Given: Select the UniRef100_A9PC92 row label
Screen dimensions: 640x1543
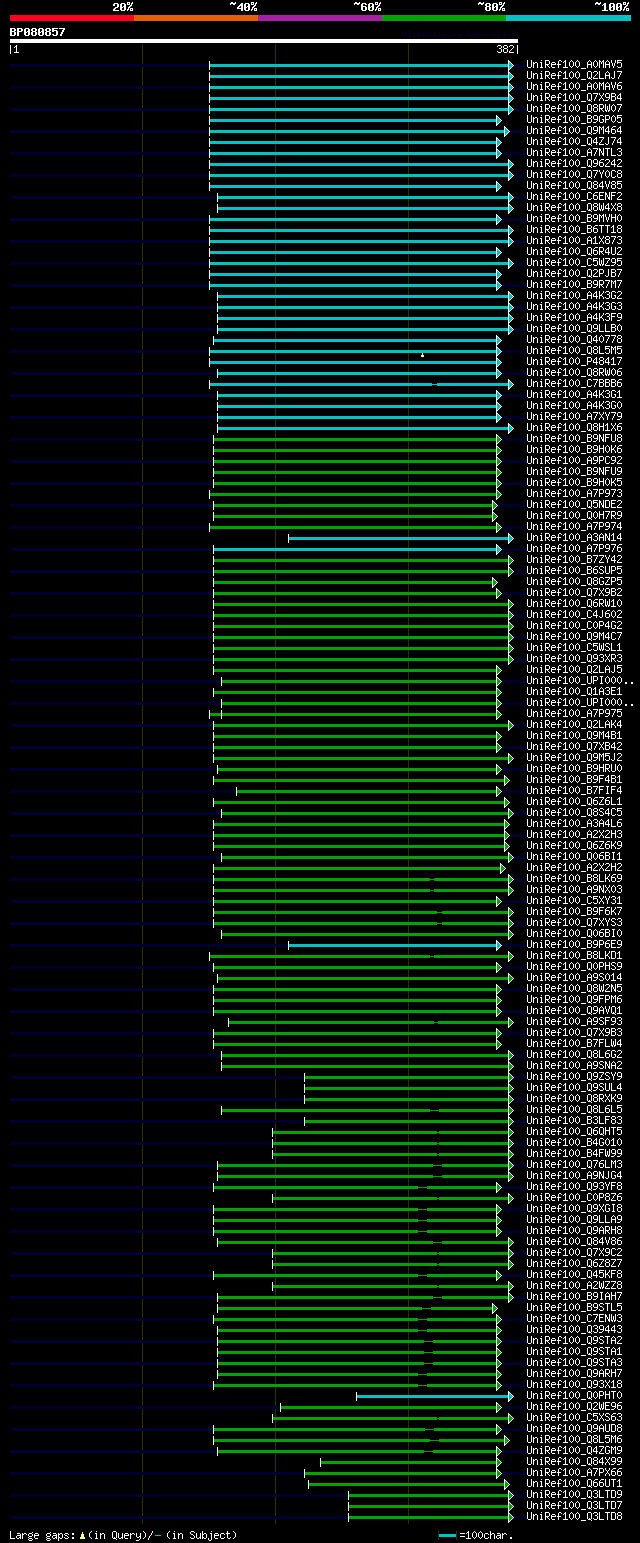Looking at the screenshot, I should [x=574, y=460].
